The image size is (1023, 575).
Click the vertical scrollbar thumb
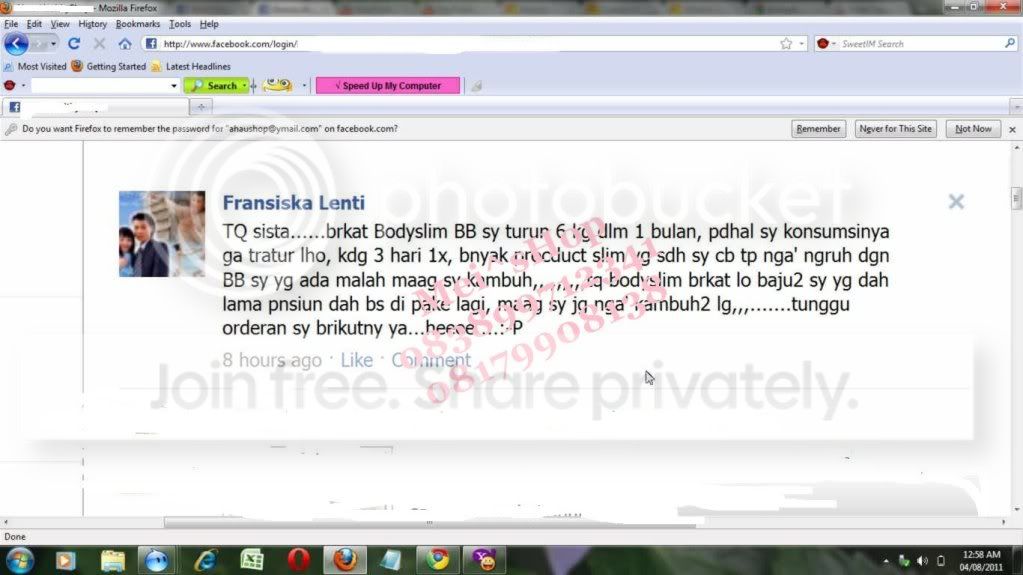pyautogui.click(x=1016, y=198)
